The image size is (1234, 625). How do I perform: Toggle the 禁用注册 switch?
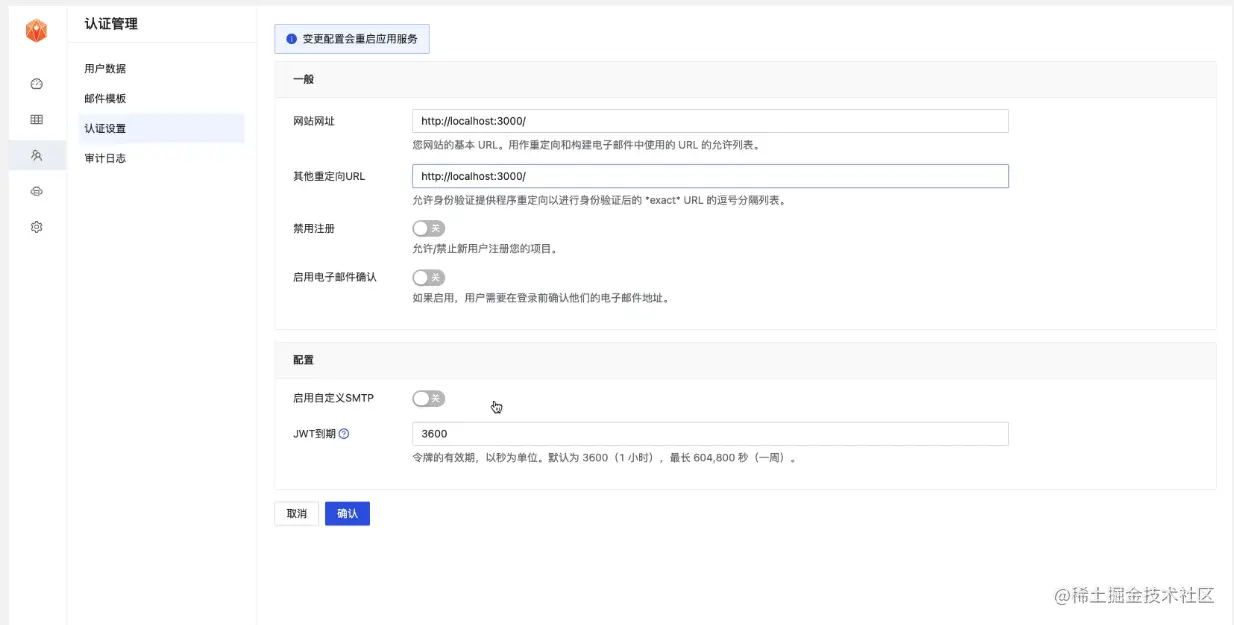tap(428, 229)
